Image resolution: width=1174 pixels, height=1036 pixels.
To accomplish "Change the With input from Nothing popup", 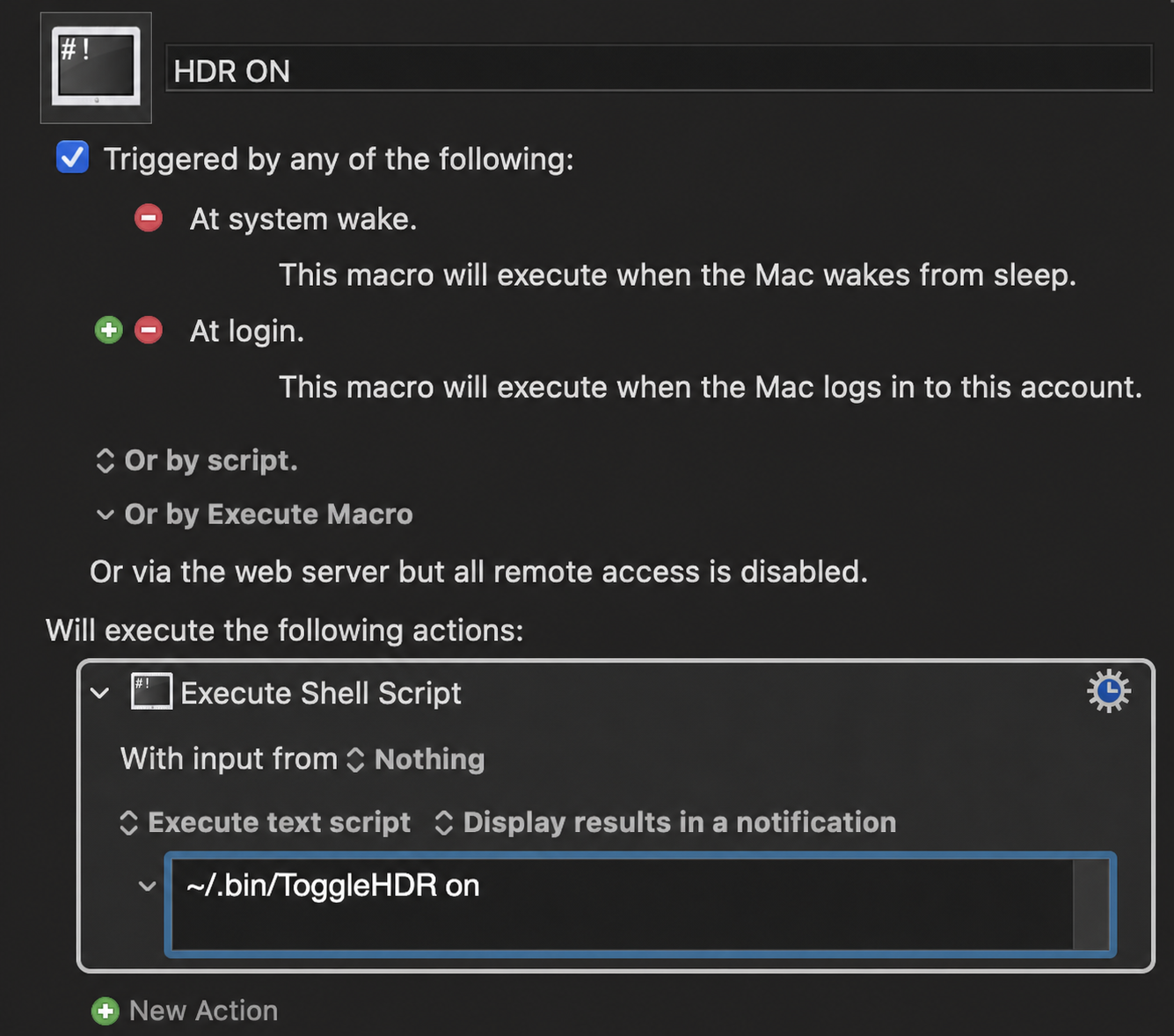I will point(416,760).
